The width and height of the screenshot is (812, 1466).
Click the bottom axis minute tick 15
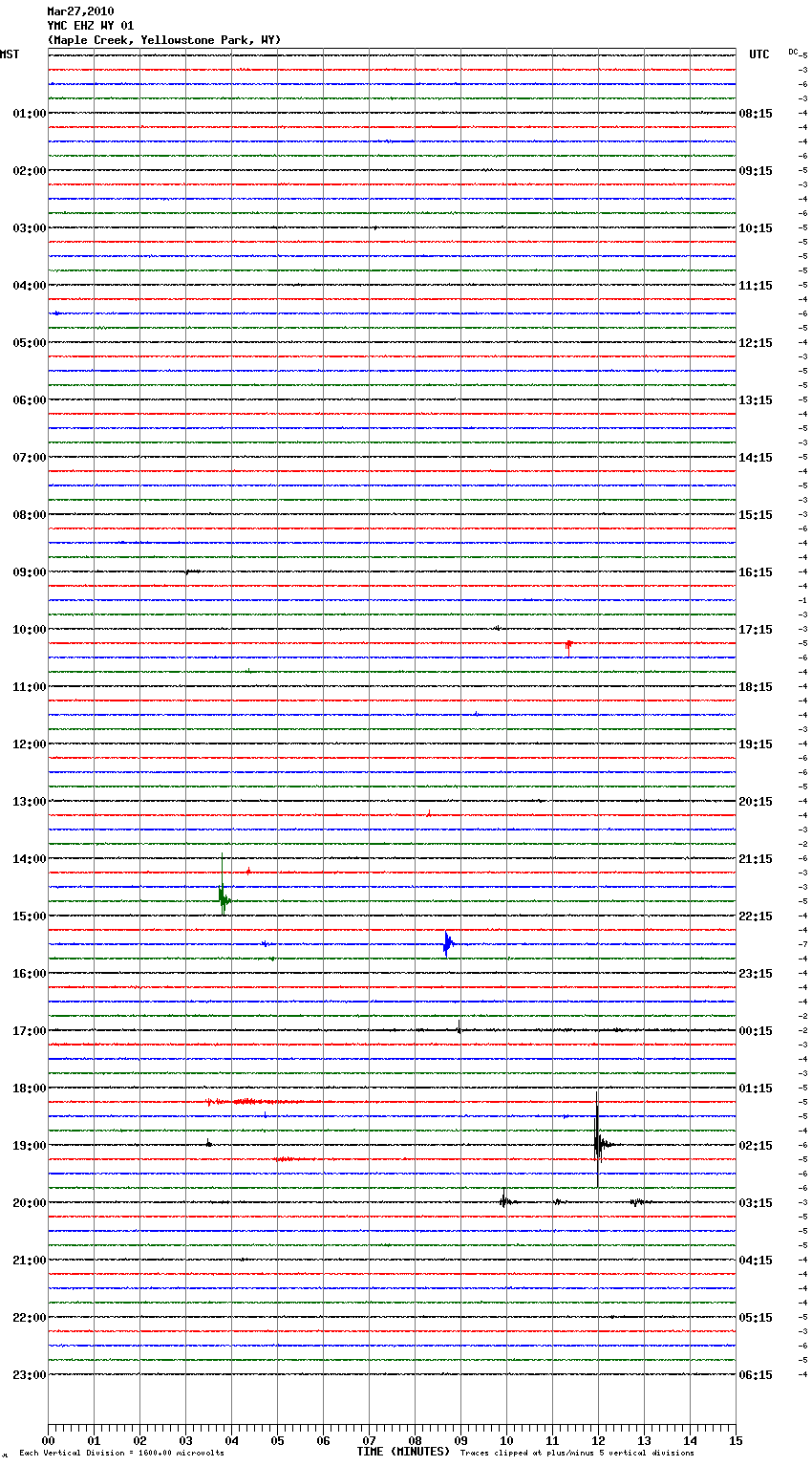point(736,1440)
